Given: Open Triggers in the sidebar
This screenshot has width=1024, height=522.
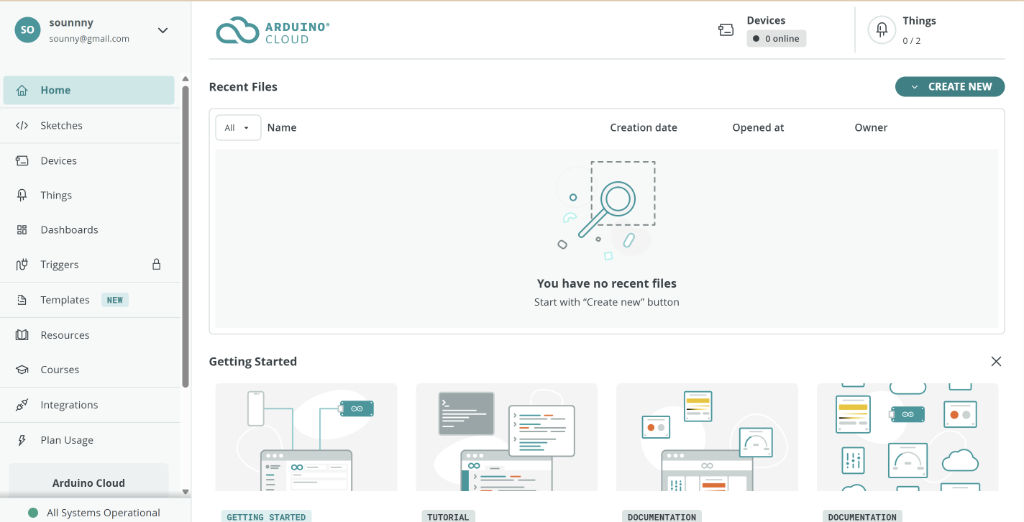Looking at the screenshot, I should click(91, 265).
